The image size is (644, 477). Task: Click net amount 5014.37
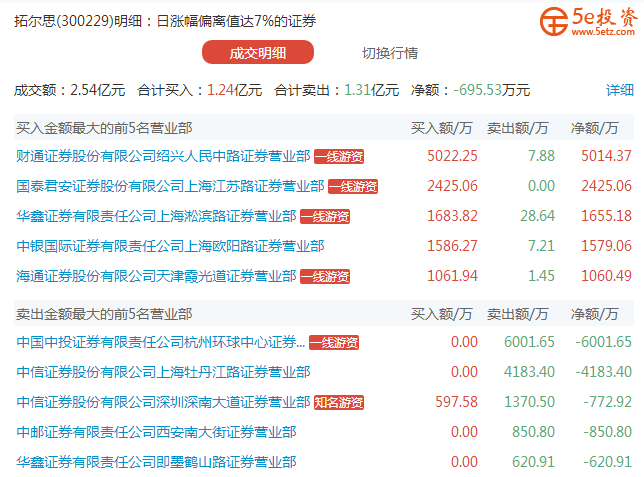click(606, 156)
